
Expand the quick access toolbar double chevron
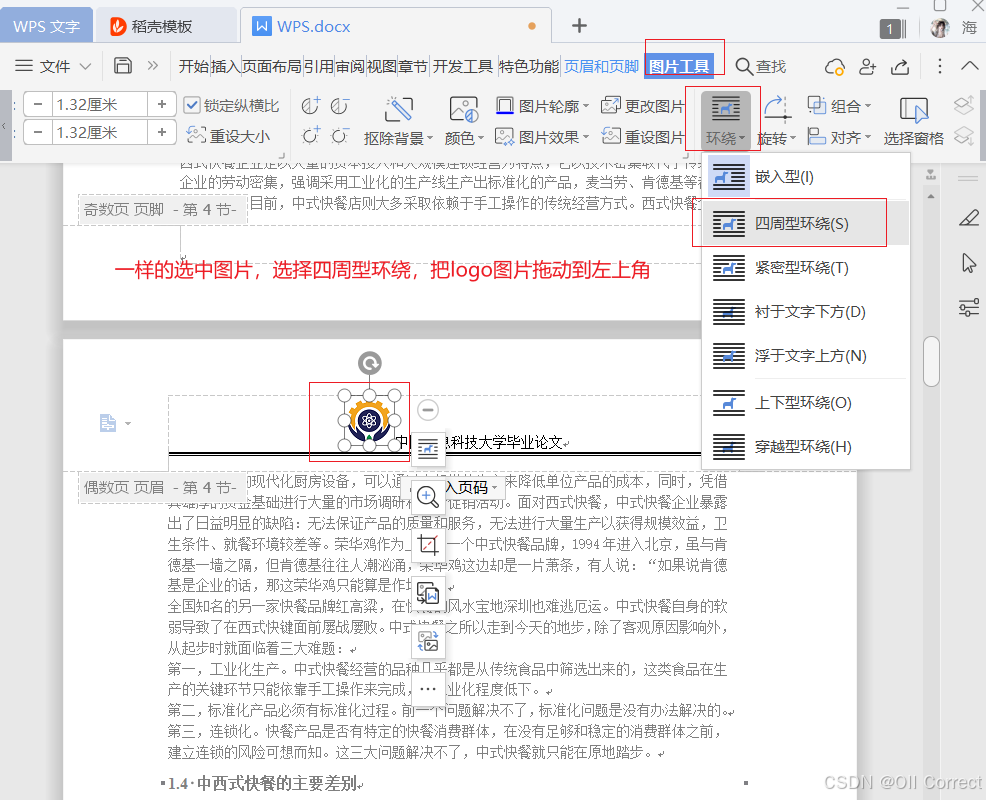(x=153, y=65)
